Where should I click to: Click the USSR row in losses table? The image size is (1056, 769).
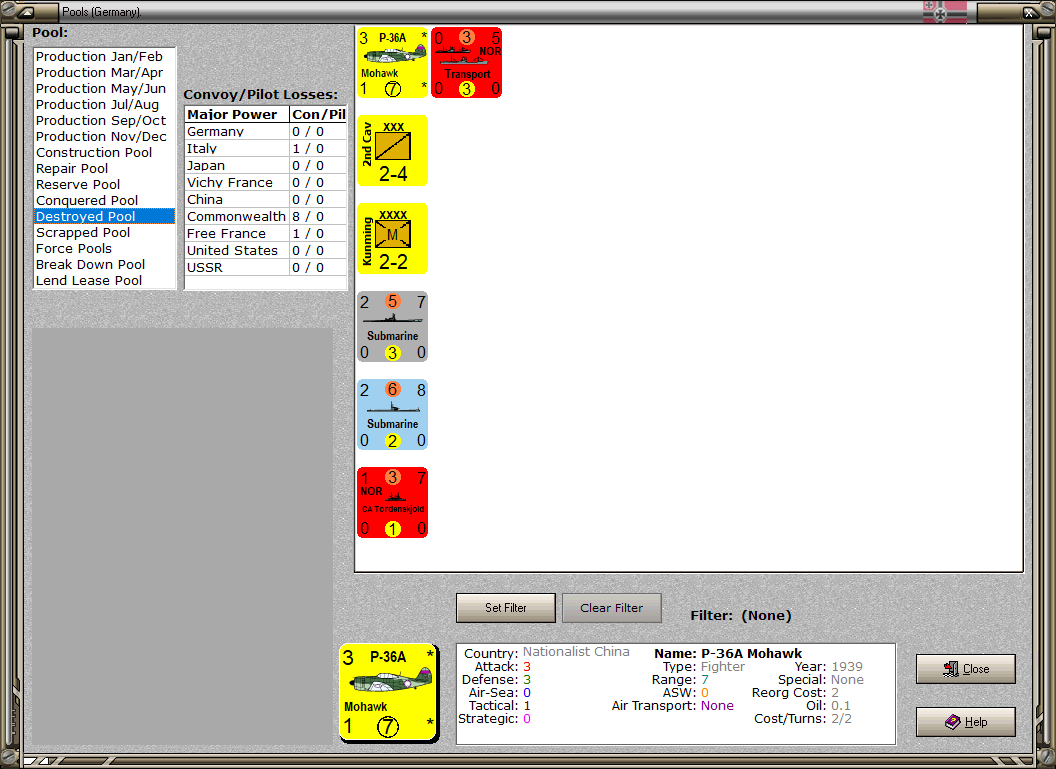266,267
